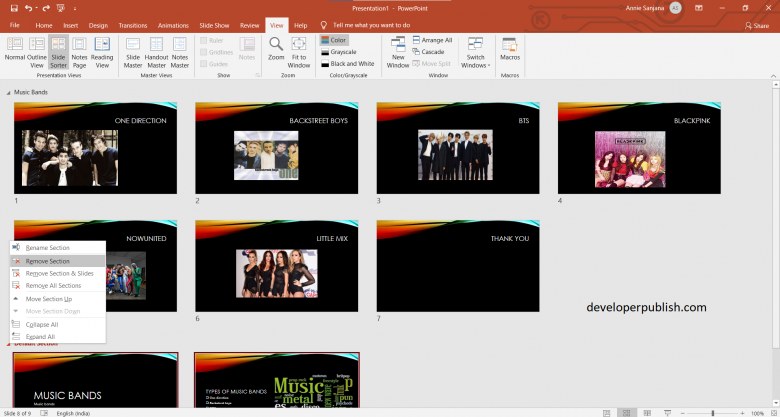The height and width of the screenshot is (417, 780).
Task: Click the Zoom magnifier icon
Action: tap(276, 50)
